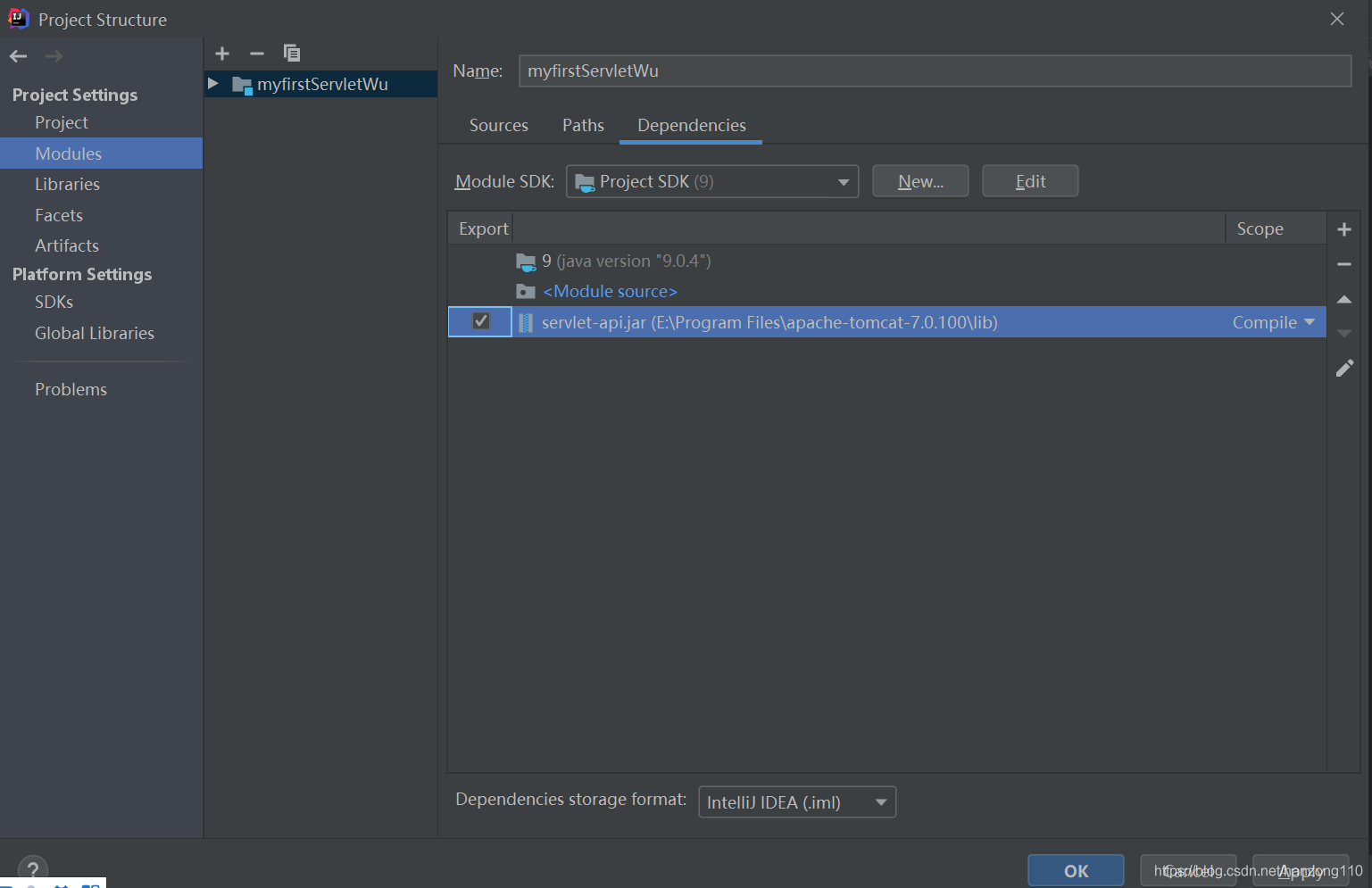Select the servlet-api.jar dependency row
The height and width of the screenshot is (888, 1372).
coord(887,322)
